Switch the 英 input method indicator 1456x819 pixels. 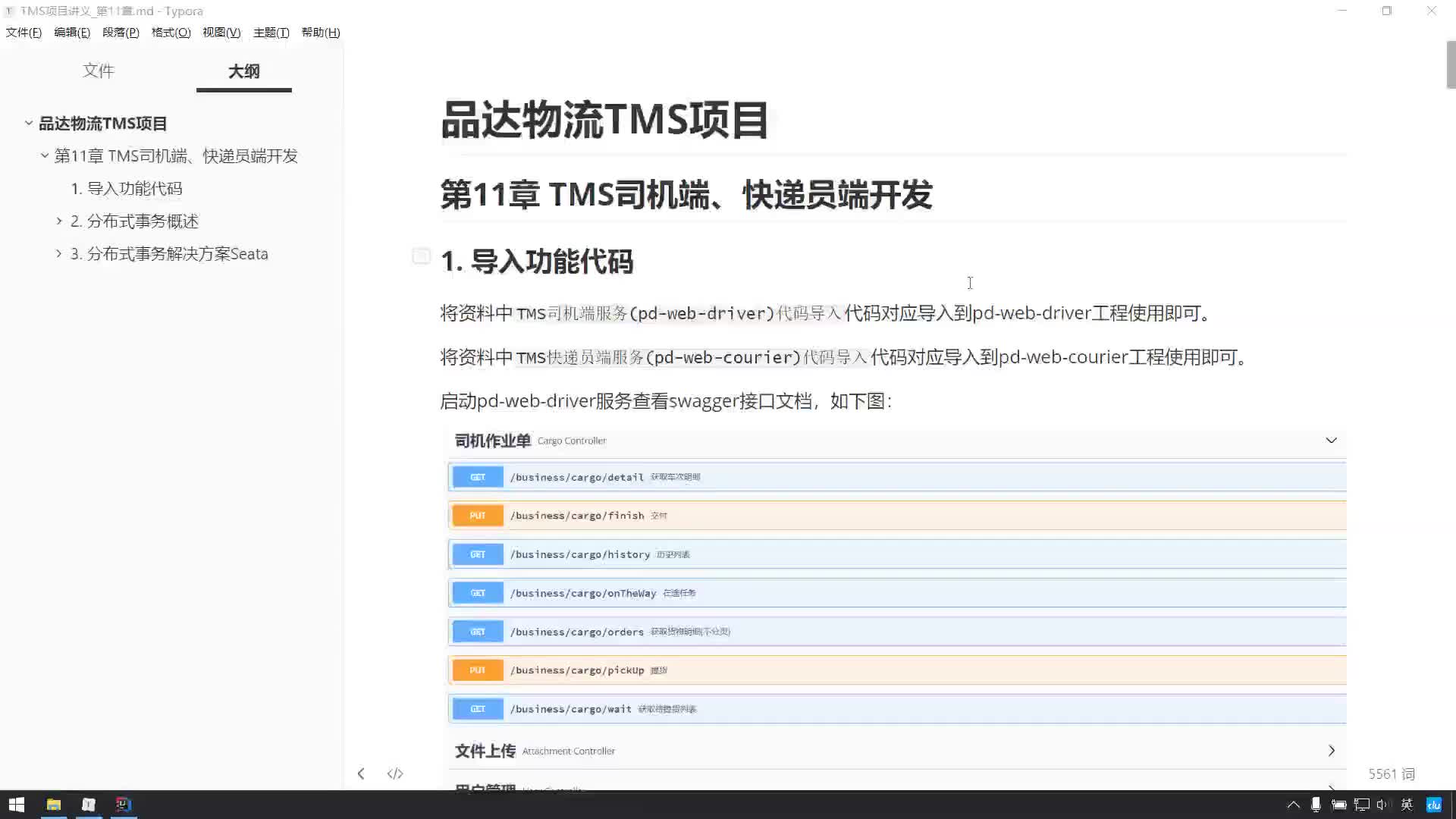coord(1407,805)
